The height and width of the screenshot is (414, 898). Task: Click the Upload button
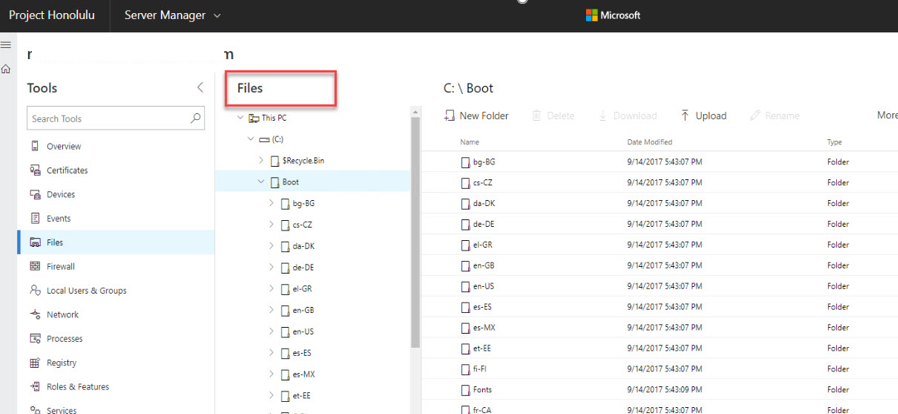pyautogui.click(x=704, y=116)
